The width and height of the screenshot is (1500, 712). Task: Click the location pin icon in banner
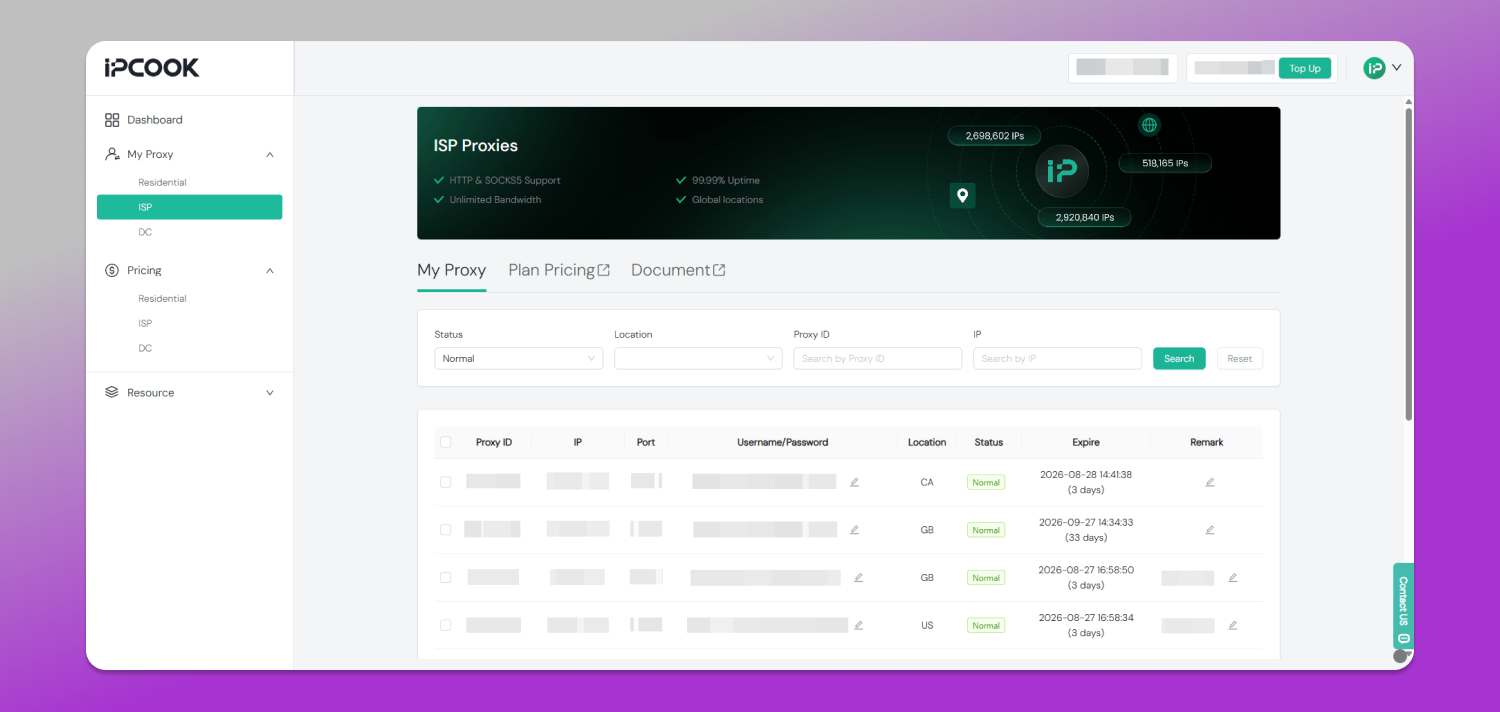pyautogui.click(x=962, y=195)
